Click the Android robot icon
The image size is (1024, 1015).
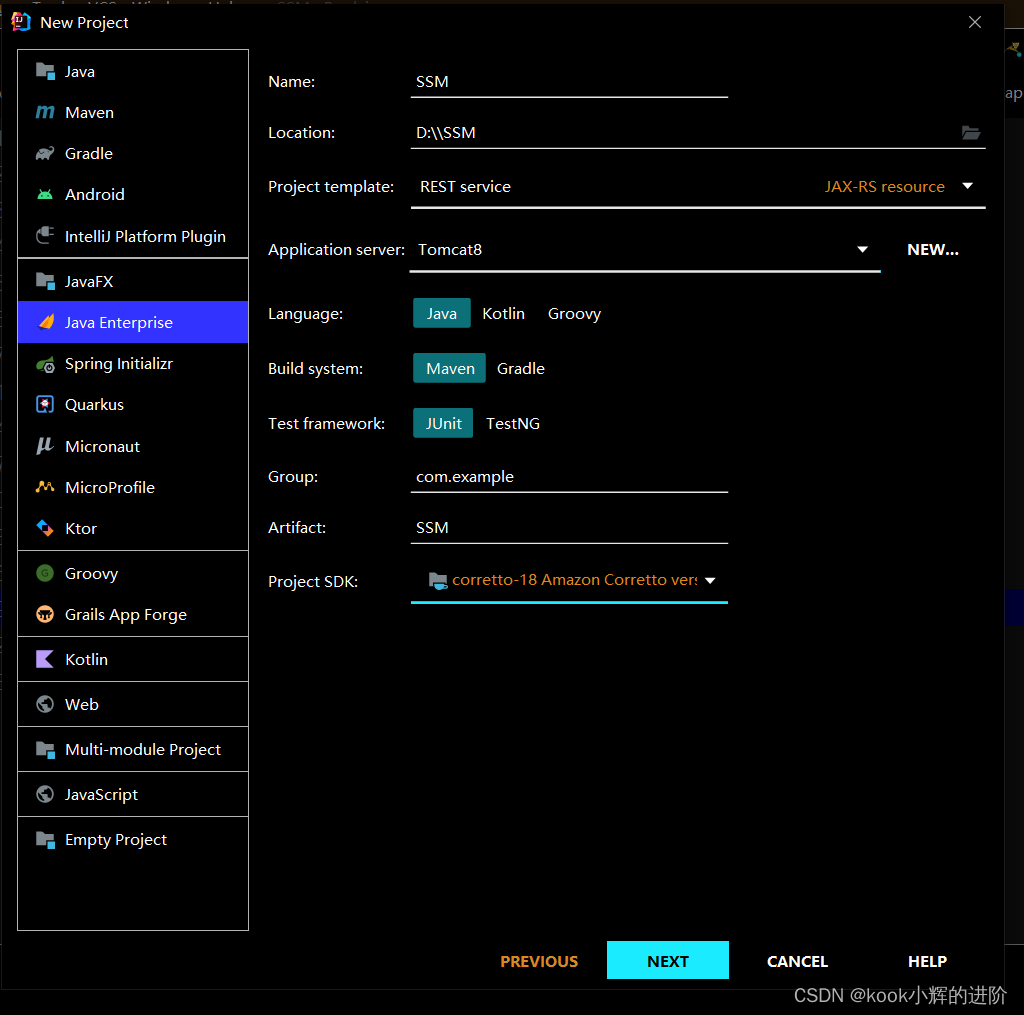[x=45, y=195]
